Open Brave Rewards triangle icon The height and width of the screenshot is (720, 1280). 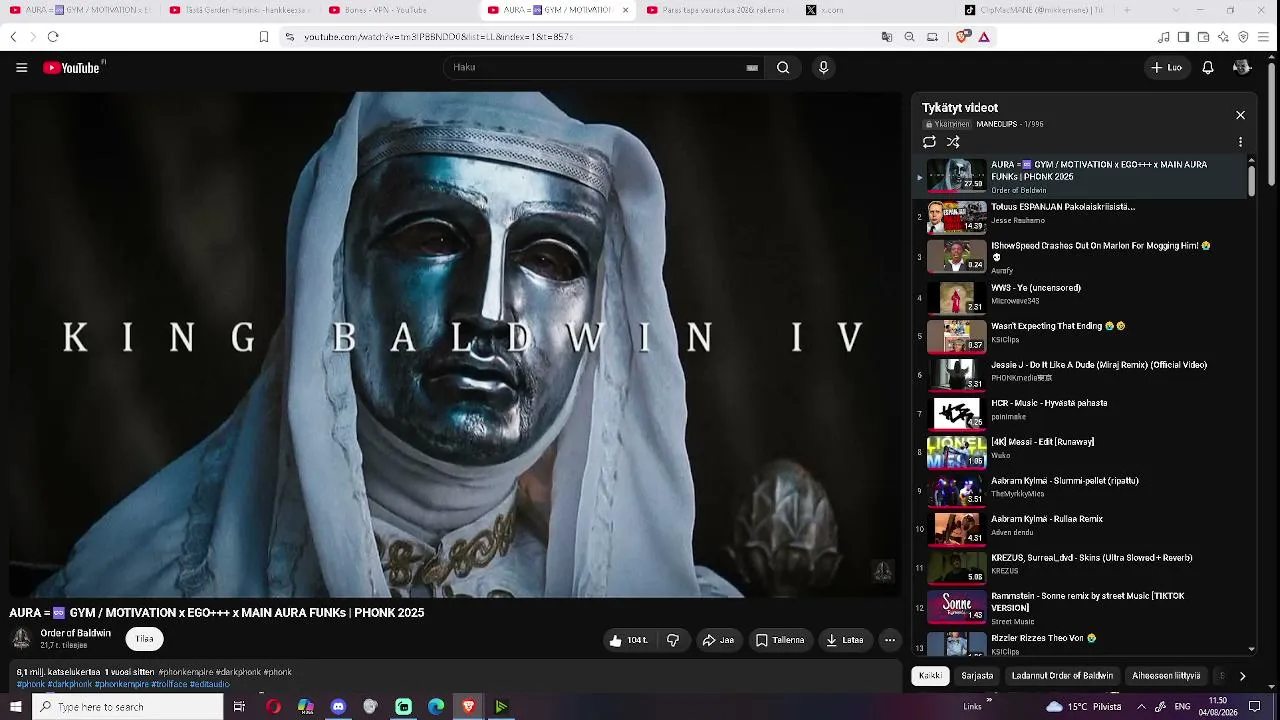pos(984,37)
